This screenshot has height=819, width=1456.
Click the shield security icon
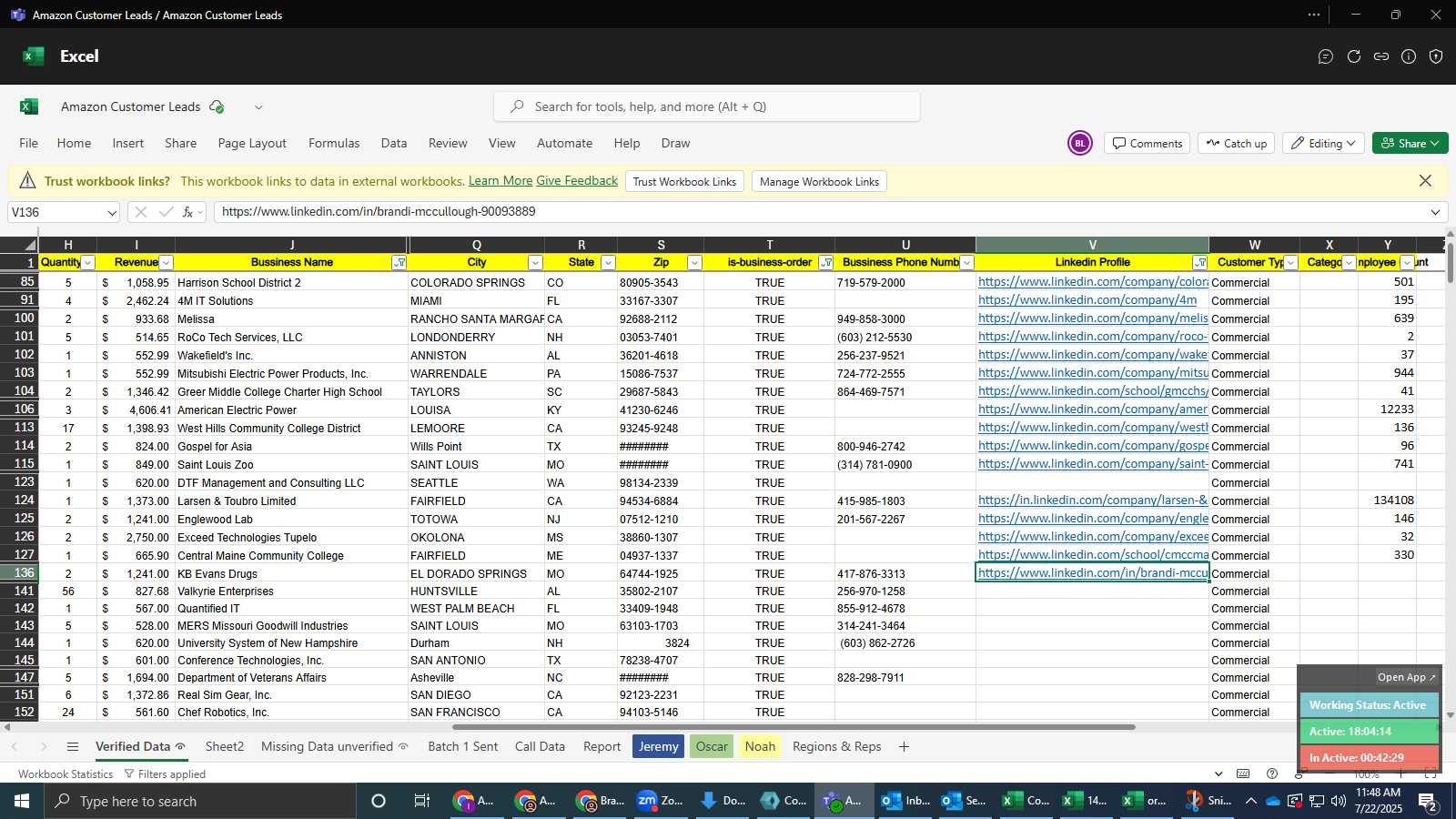[1436, 56]
